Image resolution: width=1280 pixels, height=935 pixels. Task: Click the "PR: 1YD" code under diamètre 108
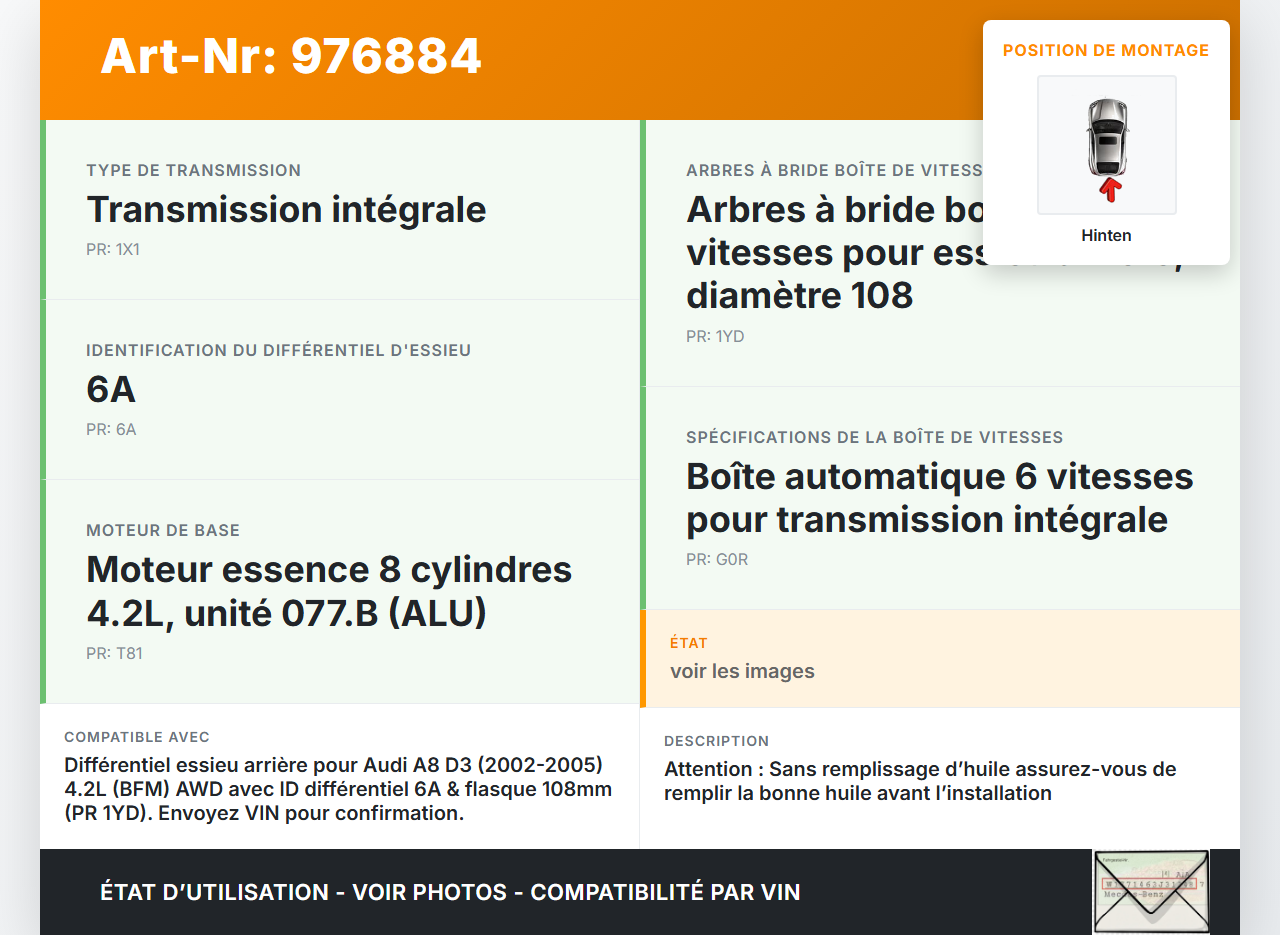[716, 336]
